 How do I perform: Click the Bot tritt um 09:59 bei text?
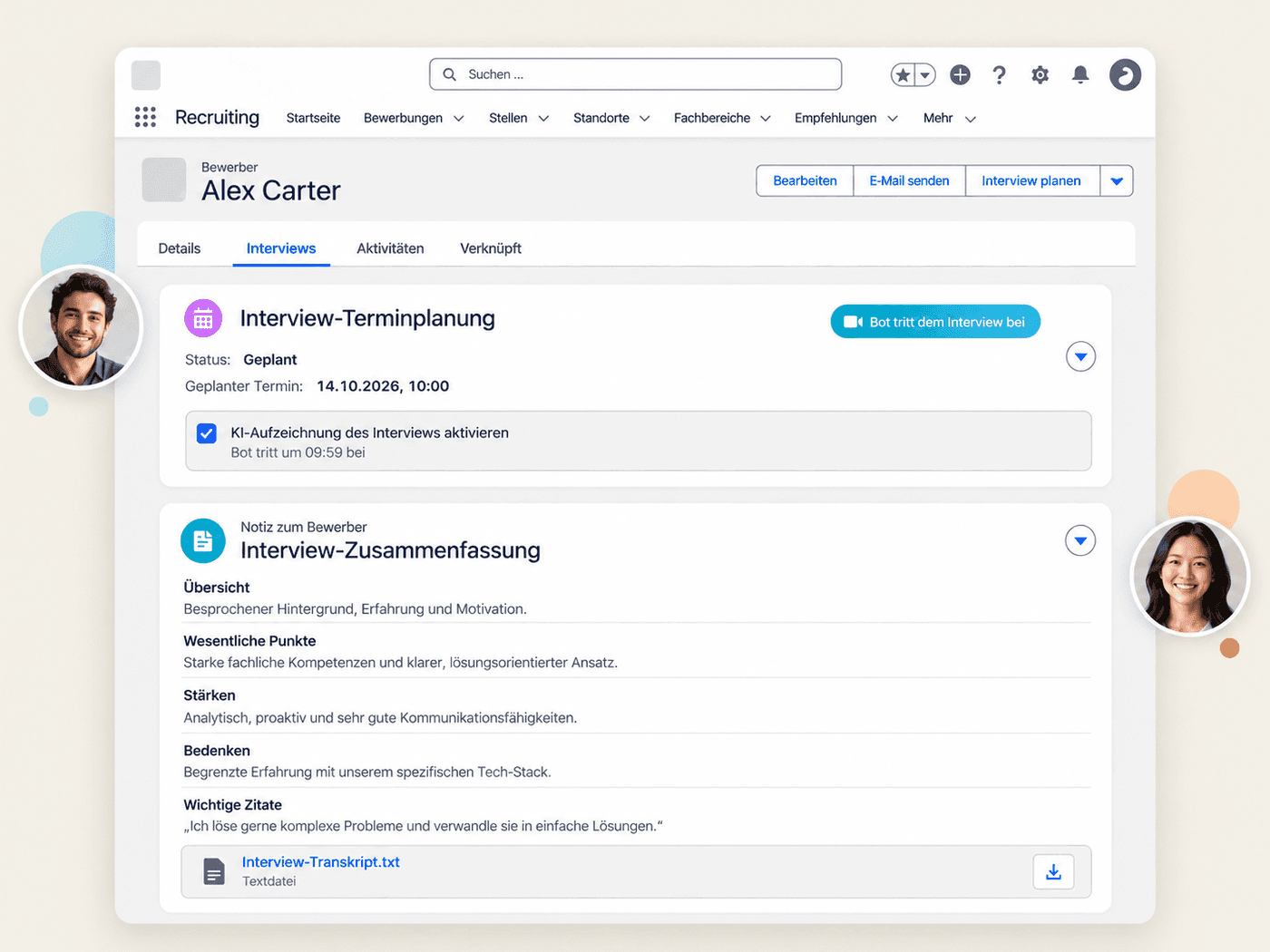click(x=298, y=452)
